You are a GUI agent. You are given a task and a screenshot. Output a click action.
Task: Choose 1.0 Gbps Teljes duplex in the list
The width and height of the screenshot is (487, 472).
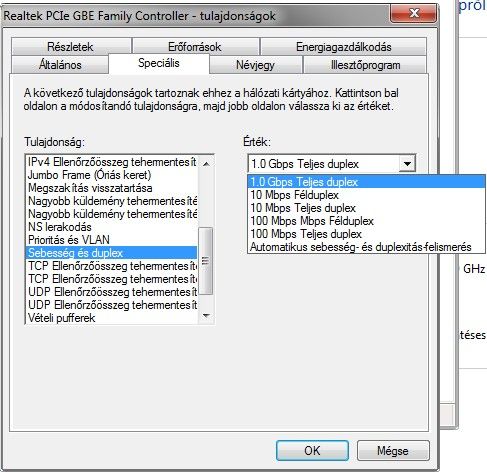pos(366,182)
